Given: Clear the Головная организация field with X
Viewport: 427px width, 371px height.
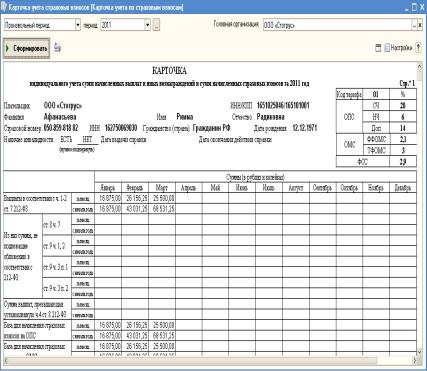Looking at the screenshot, I should tap(420, 25).
